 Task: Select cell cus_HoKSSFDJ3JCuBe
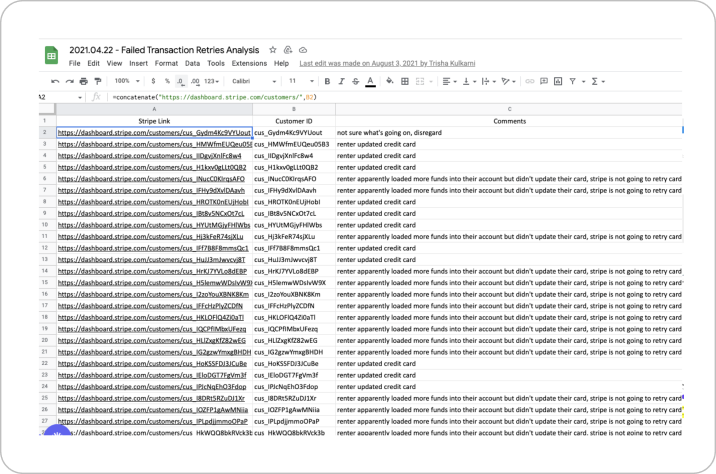pos(294,364)
